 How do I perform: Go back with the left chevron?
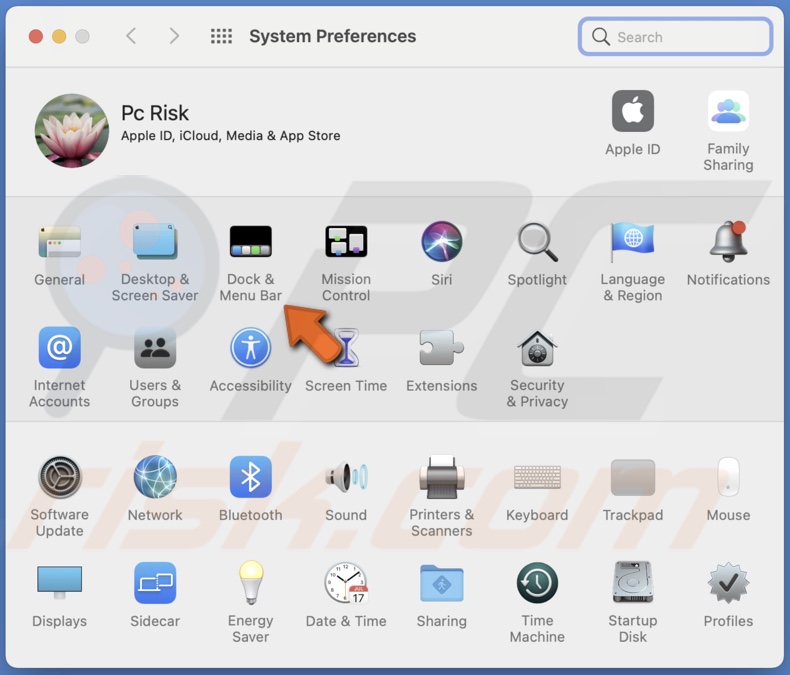pyautogui.click(x=131, y=37)
